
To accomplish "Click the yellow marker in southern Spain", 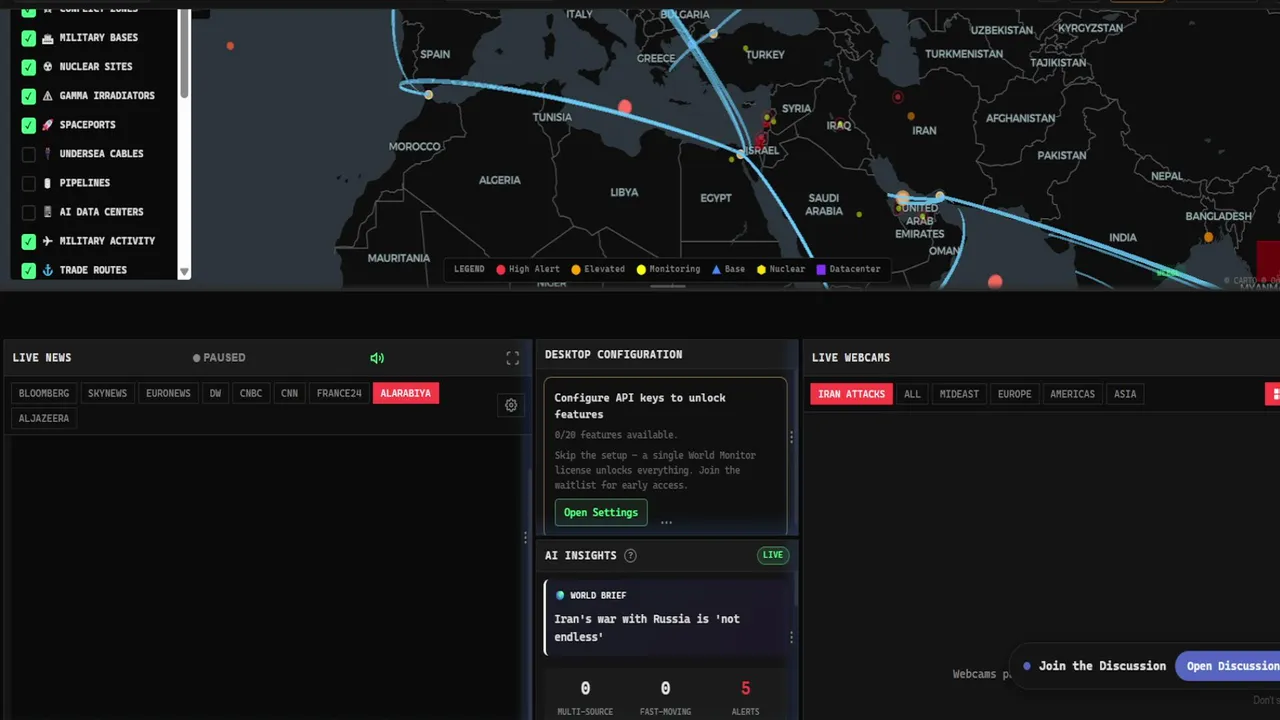I will (x=429, y=95).
